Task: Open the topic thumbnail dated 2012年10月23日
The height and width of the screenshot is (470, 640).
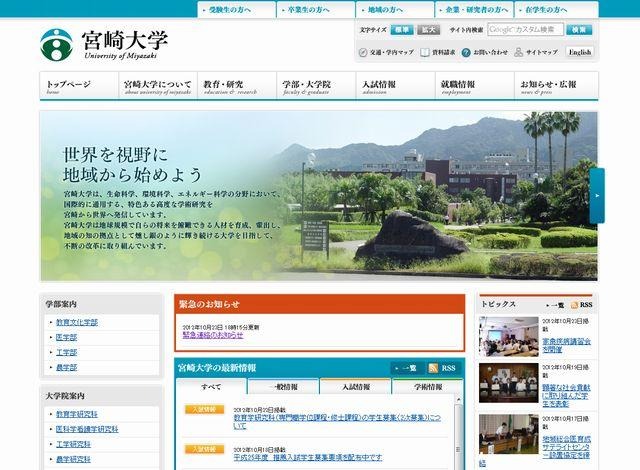Action: (x=509, y=337)
